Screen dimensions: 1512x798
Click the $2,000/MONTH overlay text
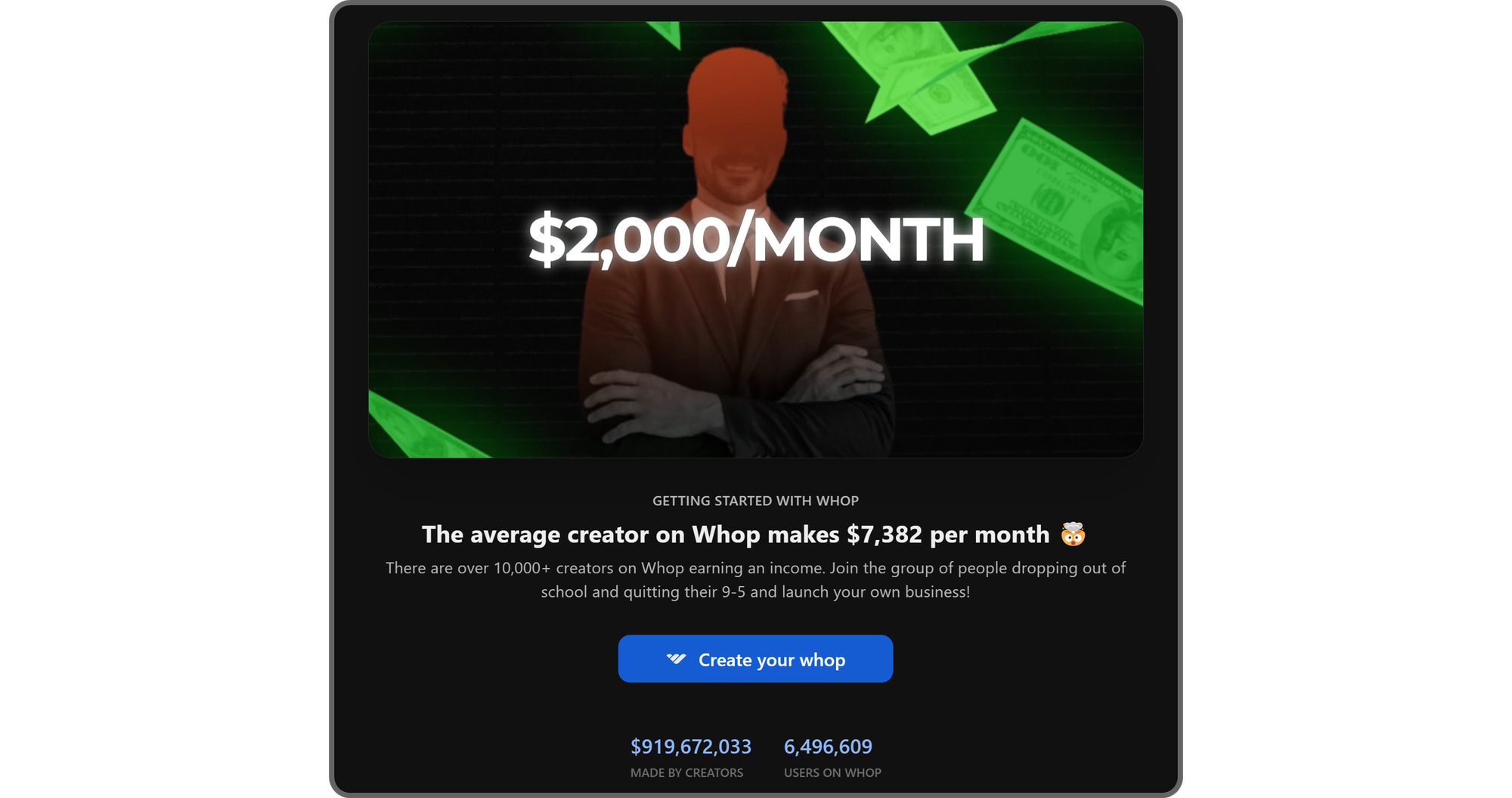[x=756, y=240]
